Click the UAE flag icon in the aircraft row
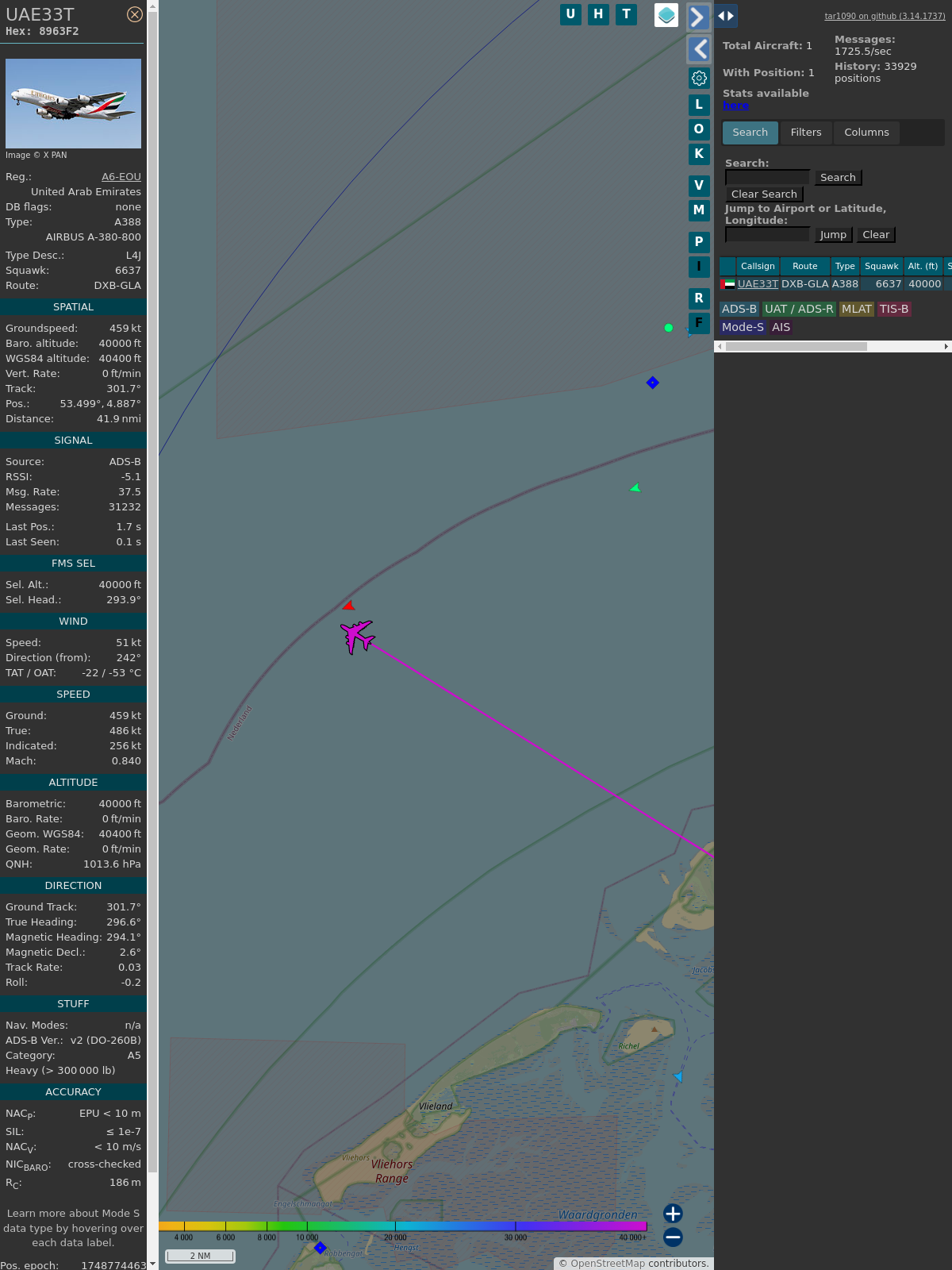Image resolution: width=952 pixels, height=1270 pixels. (727, 283)
